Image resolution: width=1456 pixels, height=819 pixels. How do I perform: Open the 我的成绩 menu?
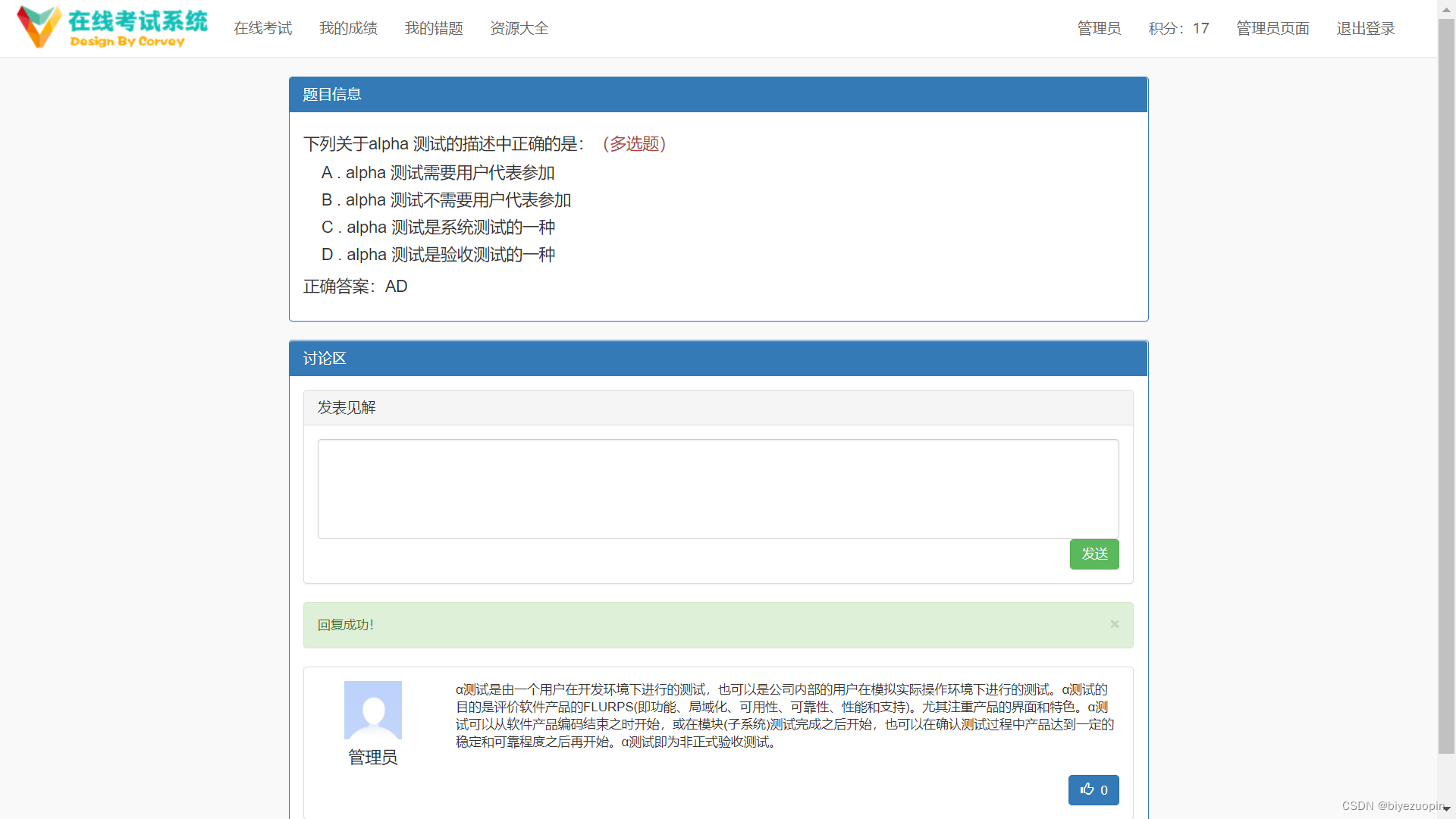coord(348,28)
